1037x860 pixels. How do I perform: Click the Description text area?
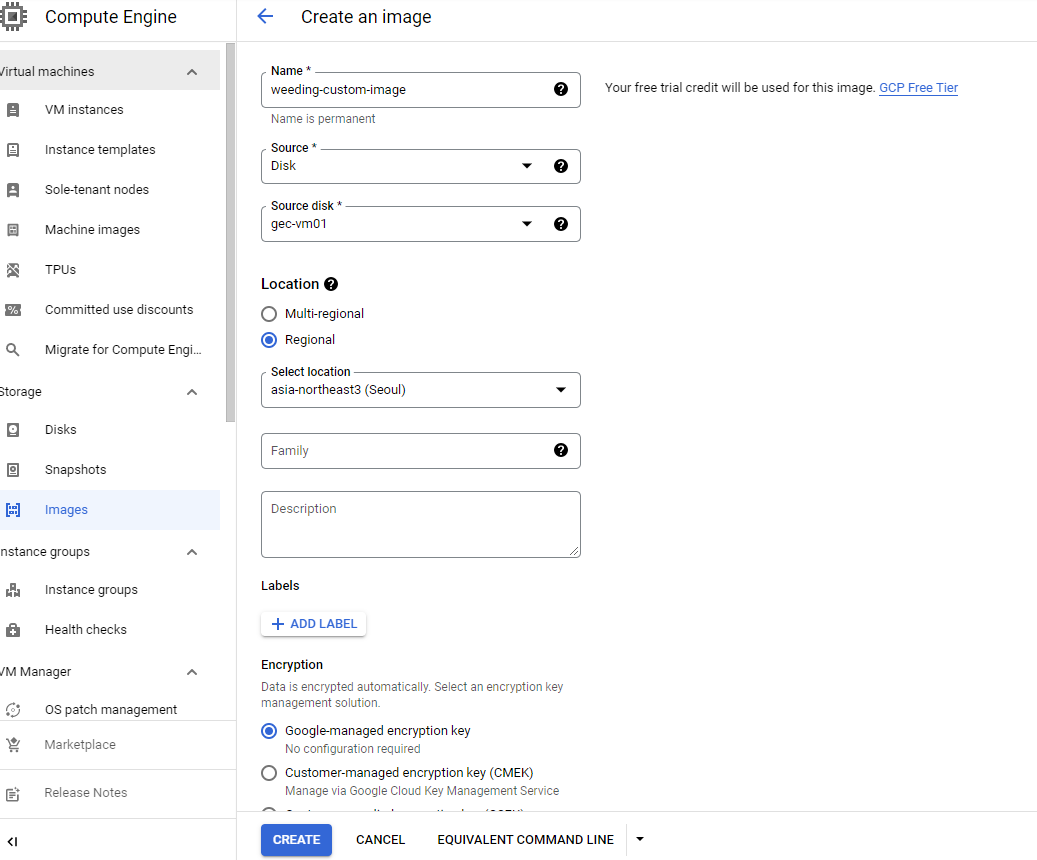click(x=421, y=525)
